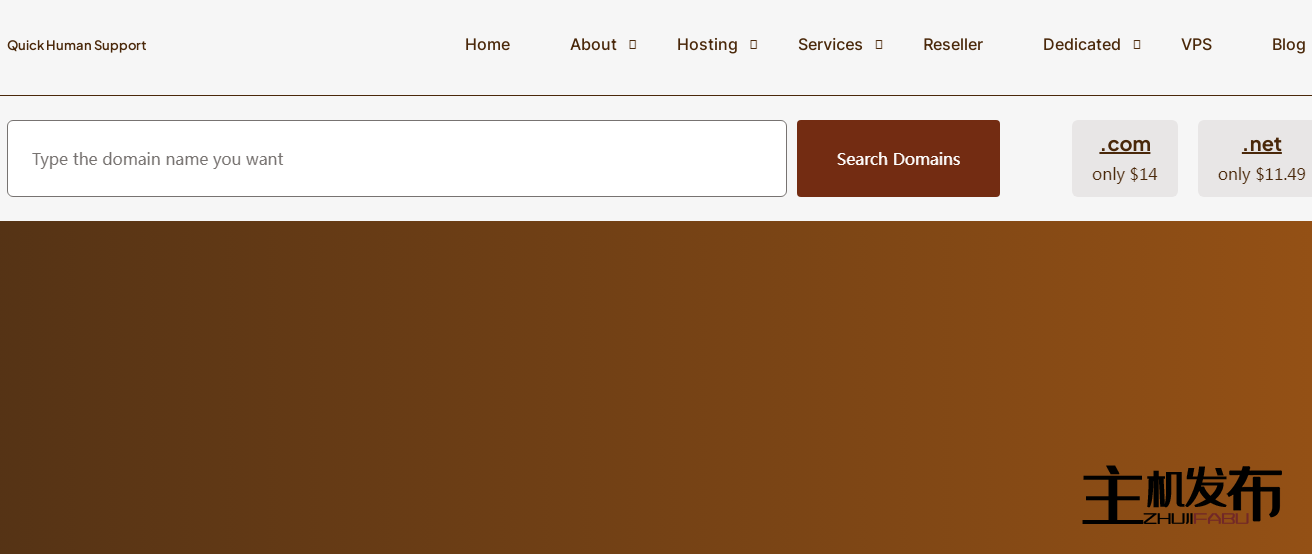1312x554 pixels.
Task: Click the Zhuji Fabu watermark logo
Action: click(1181, 495)
